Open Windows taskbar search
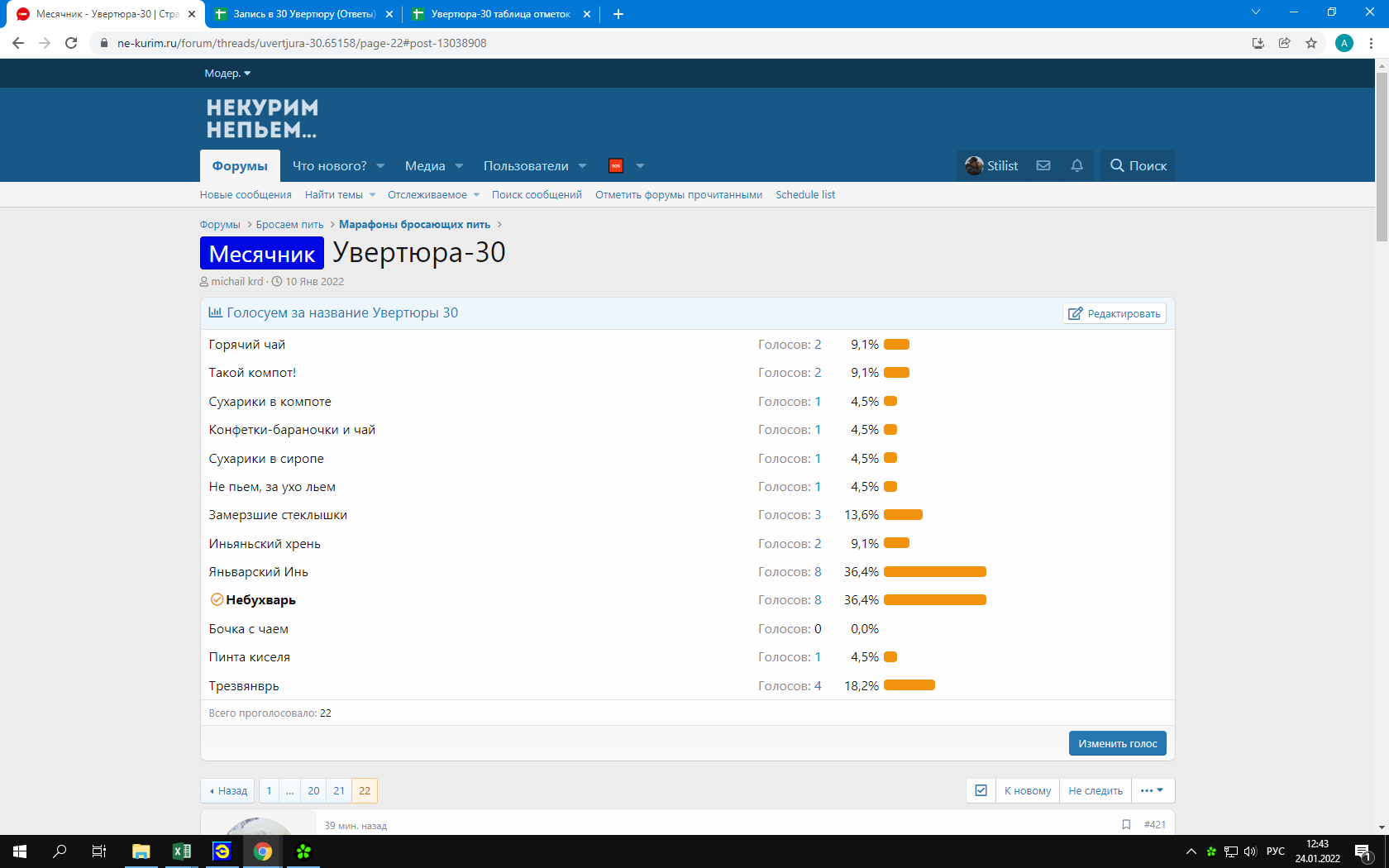1389x868 pixels. pyautogui.click(x=60, y=851)
